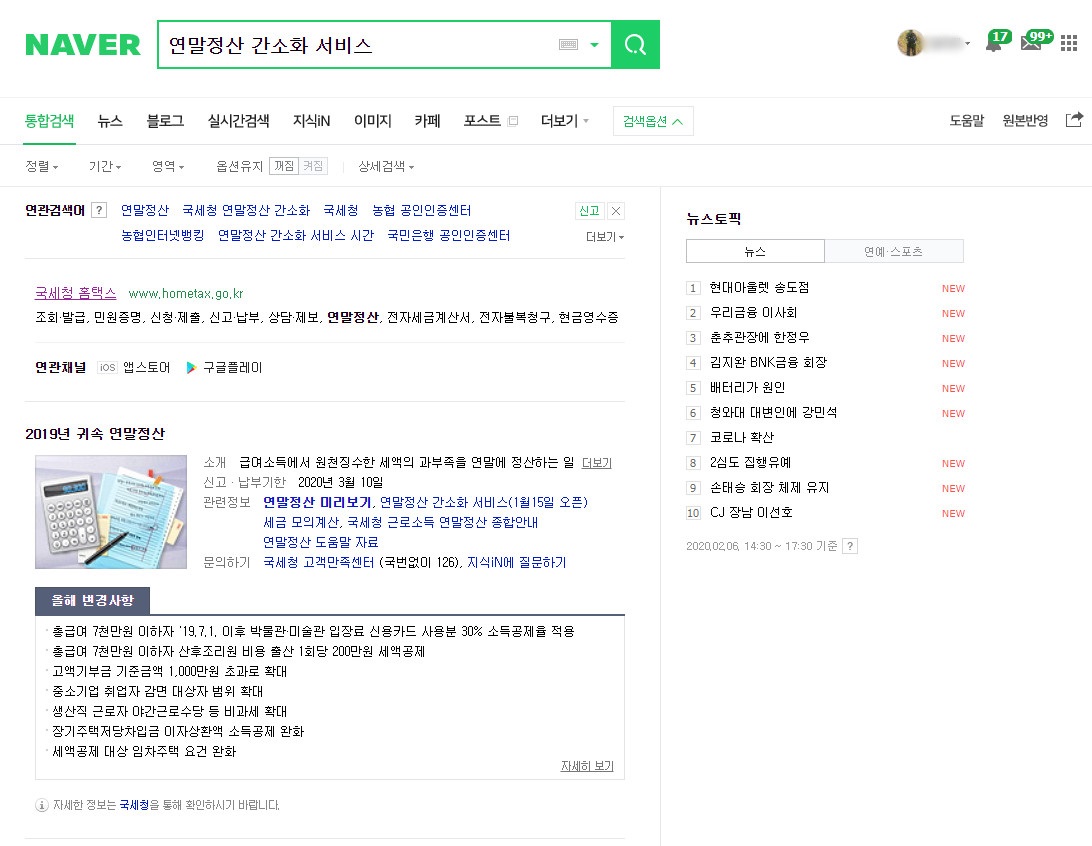Click the help icon next to 17:30 기준
The image size is (1092, 846).
pos(850,546)
